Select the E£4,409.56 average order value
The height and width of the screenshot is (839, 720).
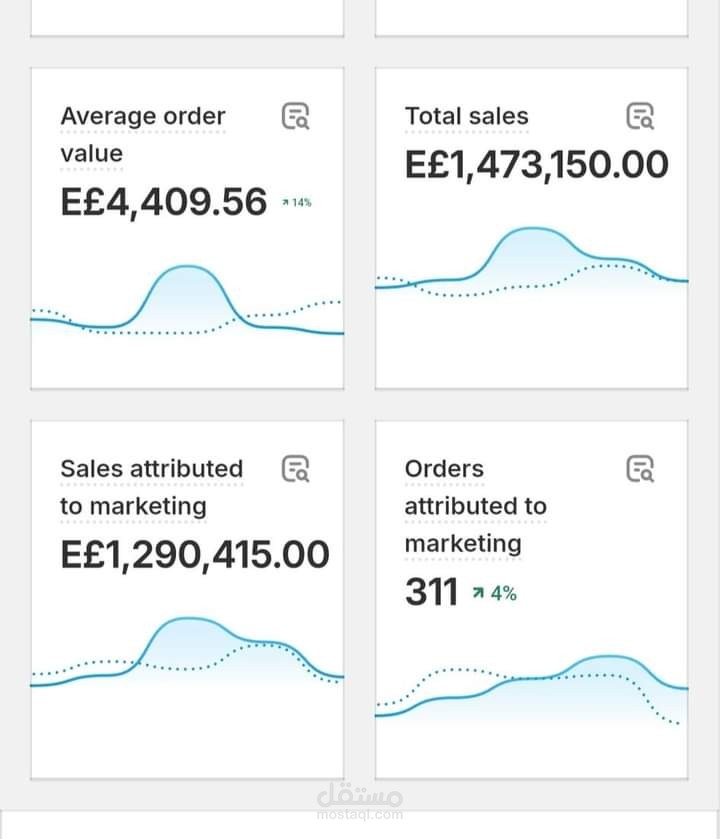[164, 202]
